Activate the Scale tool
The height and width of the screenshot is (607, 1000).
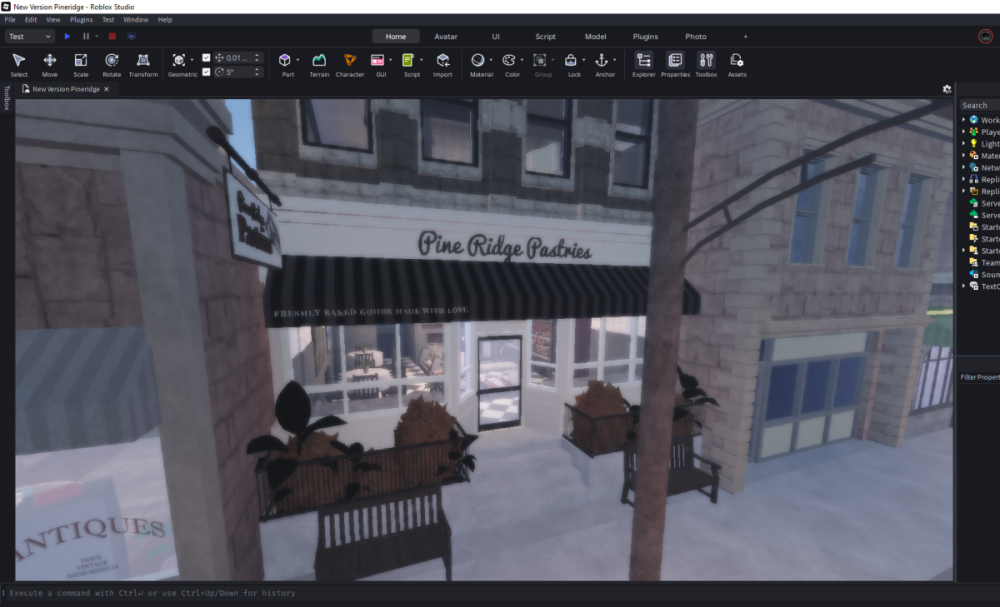(x=81, y=64)
